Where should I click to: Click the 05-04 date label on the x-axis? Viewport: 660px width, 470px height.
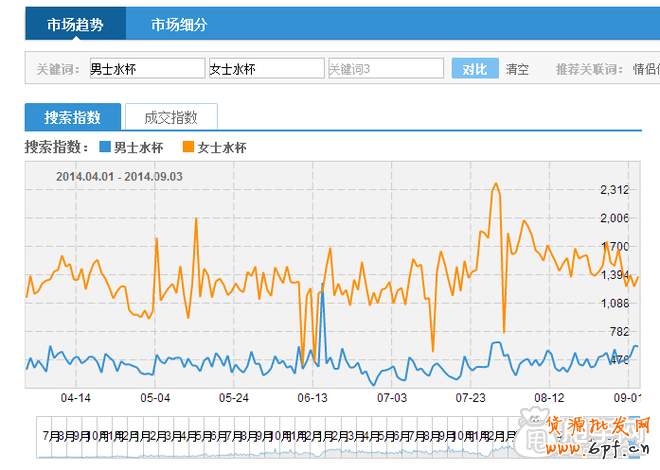(155, 397)
